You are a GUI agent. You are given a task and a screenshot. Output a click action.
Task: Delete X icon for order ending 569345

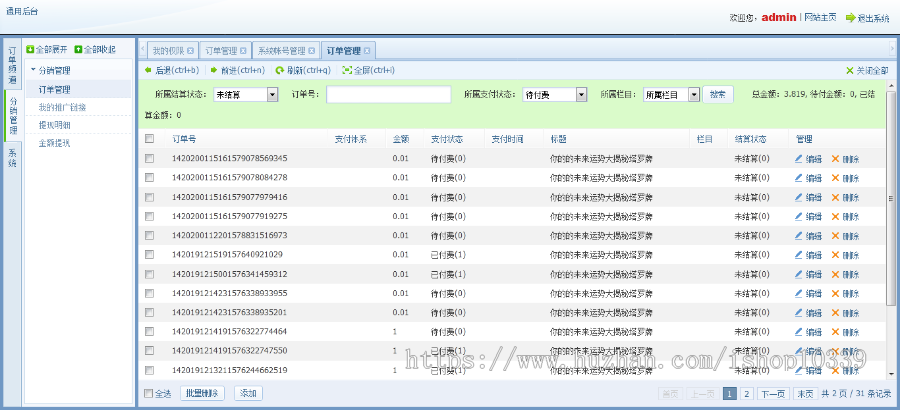(x=835, y=158)
